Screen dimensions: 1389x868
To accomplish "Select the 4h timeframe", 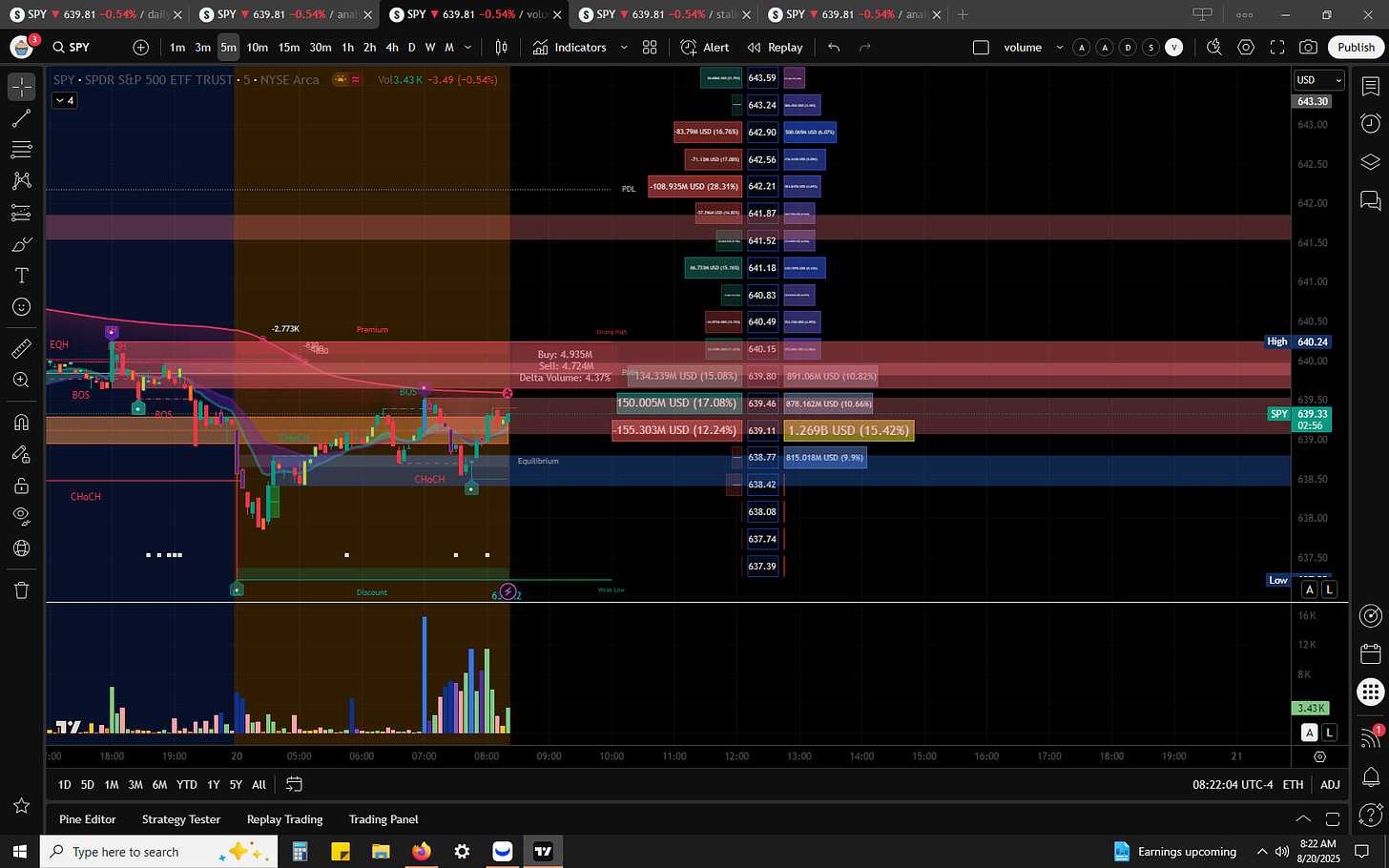I will (392, 47).
